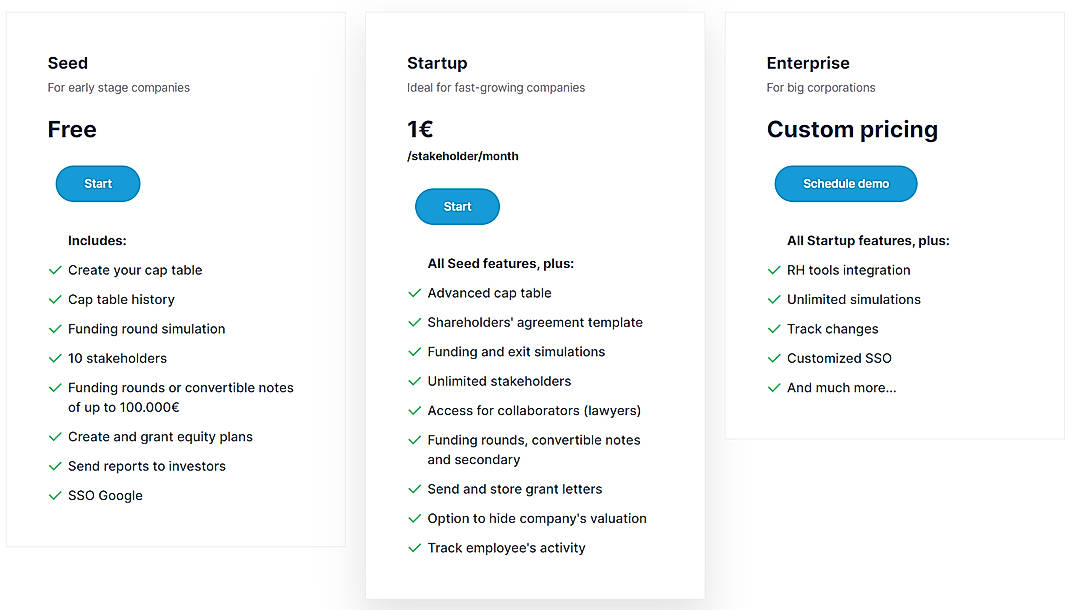Click the Start button under Startup plan
Screen dimensions: 1070x610
[457, 206]
